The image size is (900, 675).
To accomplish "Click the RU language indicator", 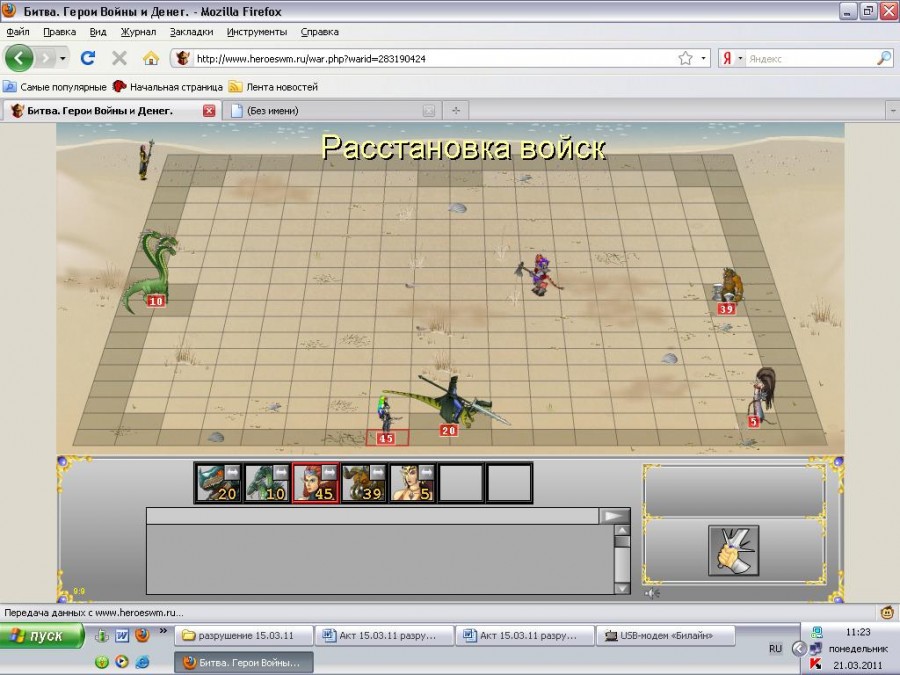I will click(x=775, y=649).
